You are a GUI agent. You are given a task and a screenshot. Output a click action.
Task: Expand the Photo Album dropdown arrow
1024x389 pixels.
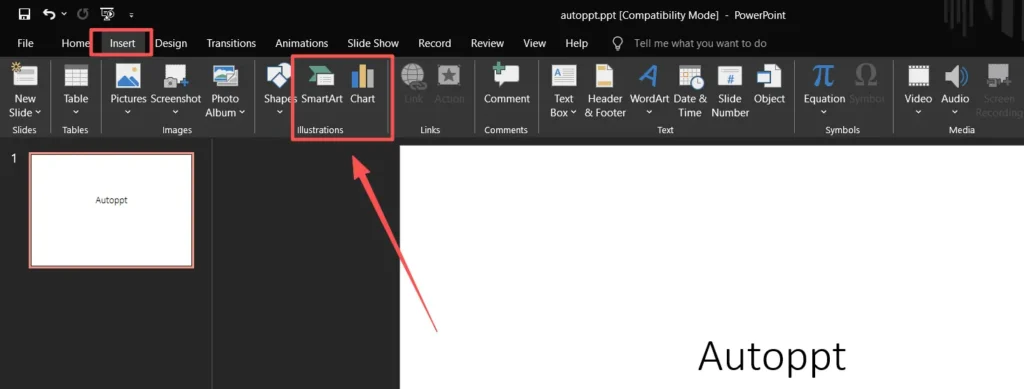pyautogui.click(x=242, y=112)
